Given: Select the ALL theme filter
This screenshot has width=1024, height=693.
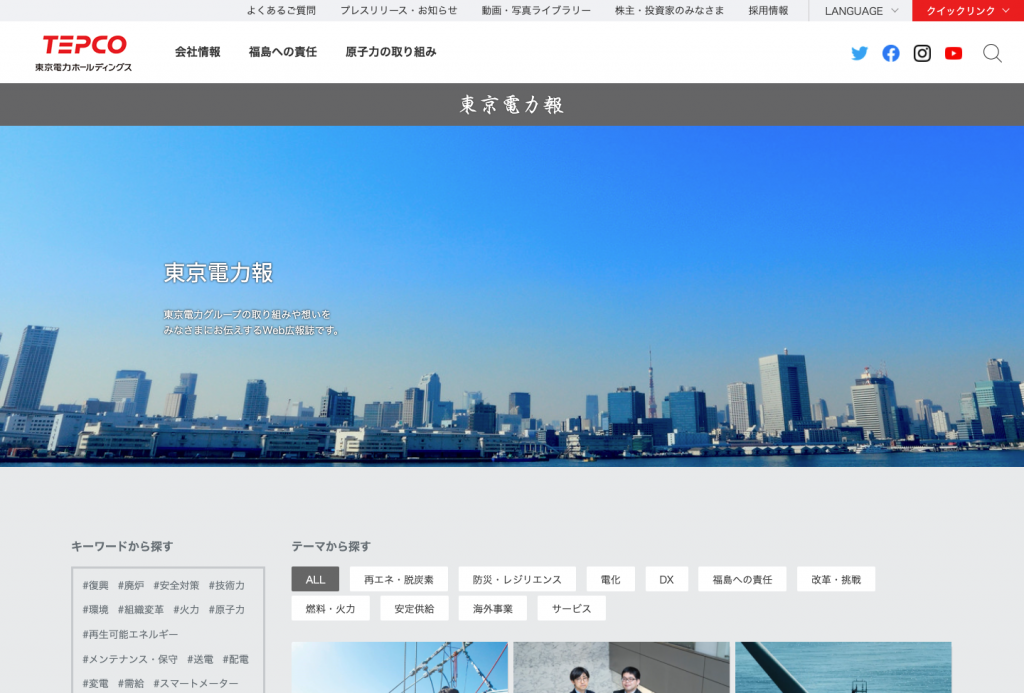Looking at the screenshot, I should click(x=315, y=580).
